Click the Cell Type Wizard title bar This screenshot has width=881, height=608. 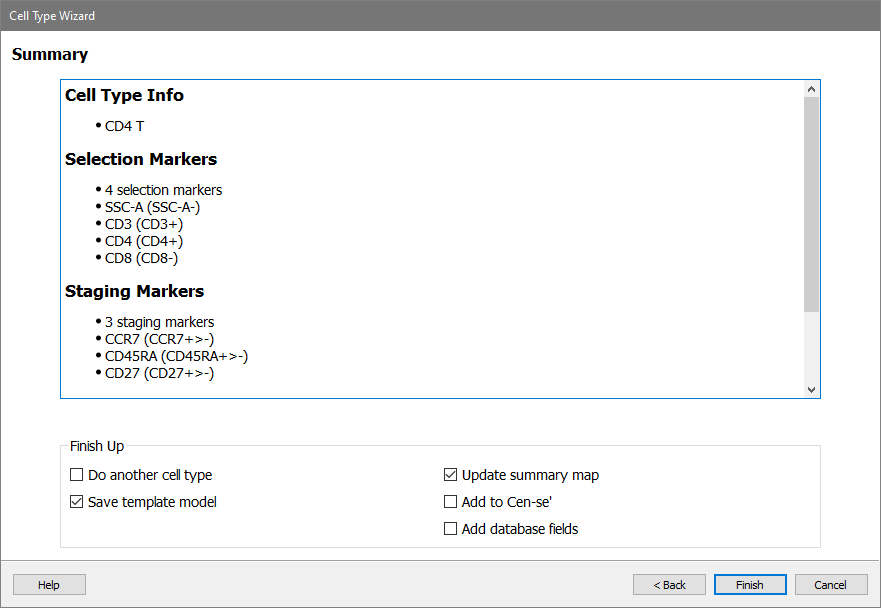(x=440, y=16)
